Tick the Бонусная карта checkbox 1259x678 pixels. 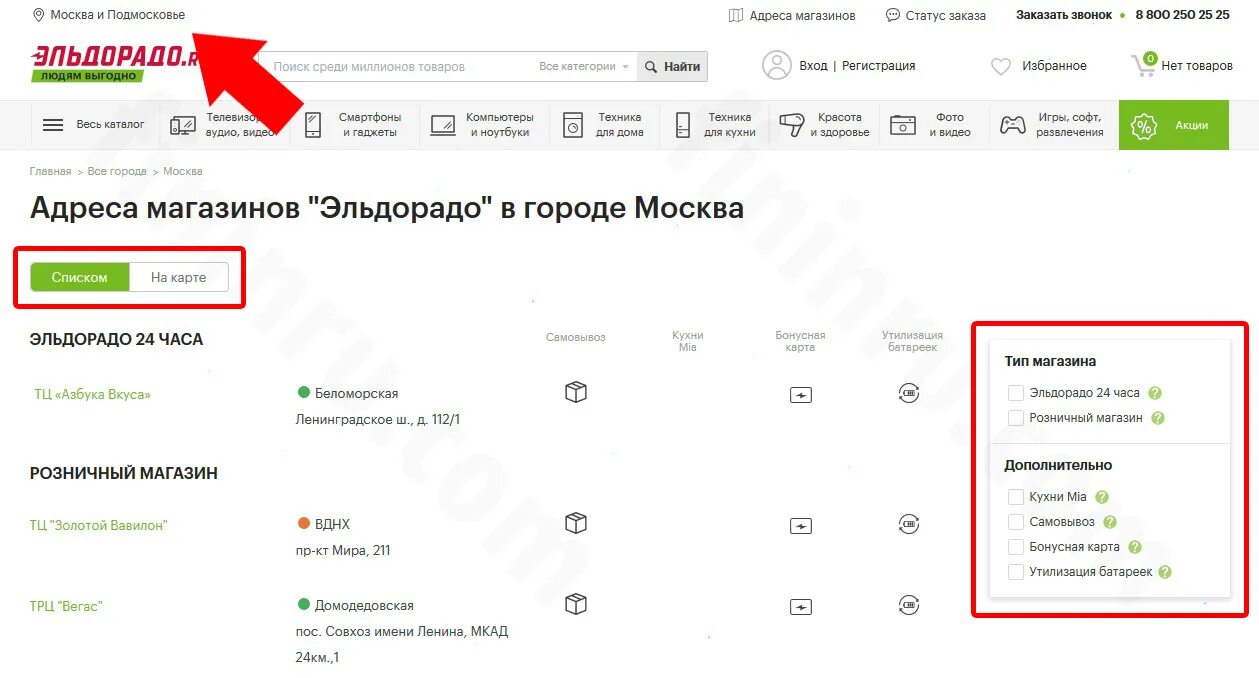(x=1016, y=547)
